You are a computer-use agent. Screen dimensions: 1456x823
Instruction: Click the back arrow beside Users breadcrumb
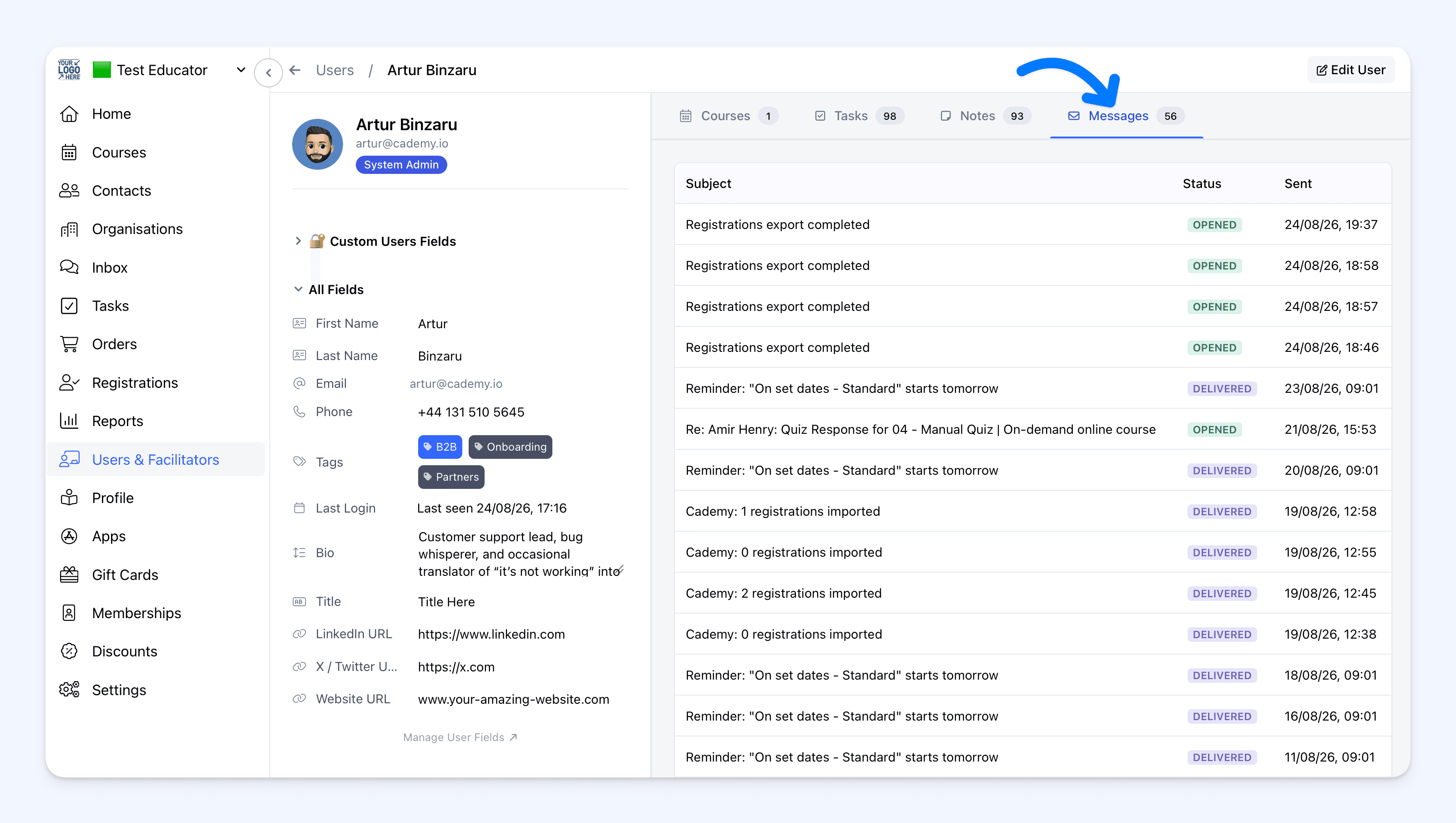tap(295, 70)
